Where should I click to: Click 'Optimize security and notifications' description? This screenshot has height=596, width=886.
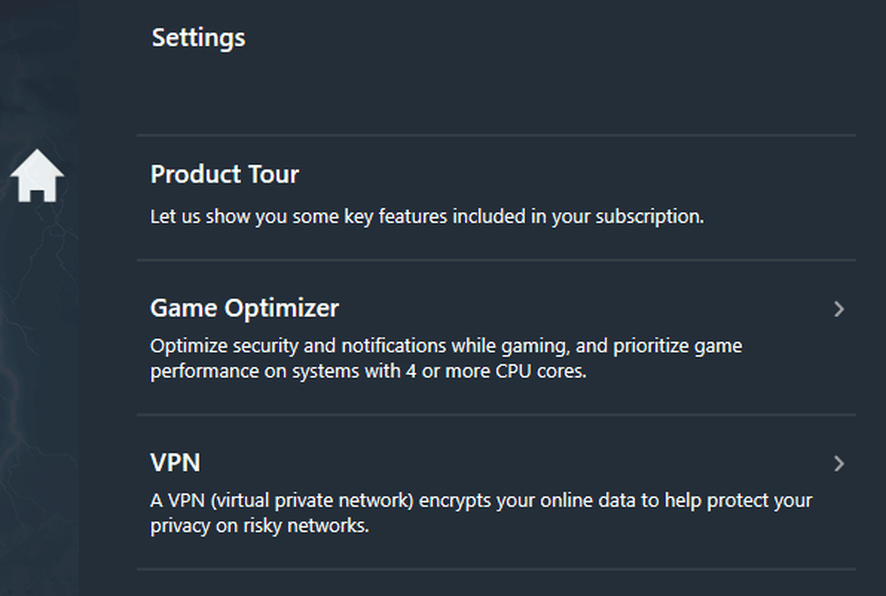[x=297, y=346]
